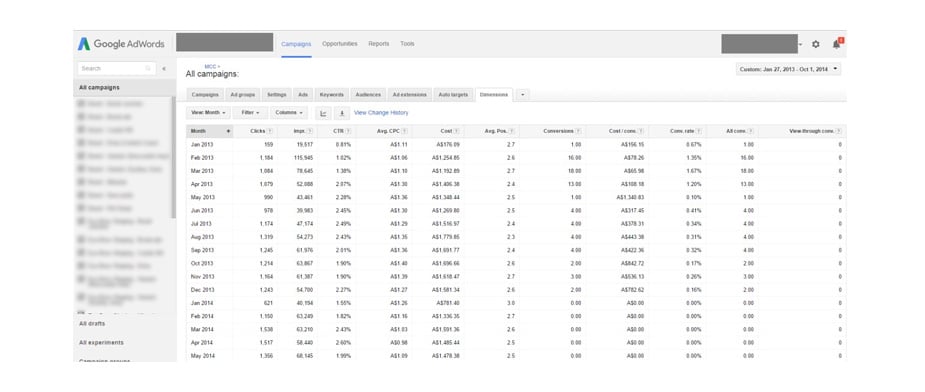Click the help icon next to All conv.
This screenshot has height=392, width=925.
(x=751, y=131)
